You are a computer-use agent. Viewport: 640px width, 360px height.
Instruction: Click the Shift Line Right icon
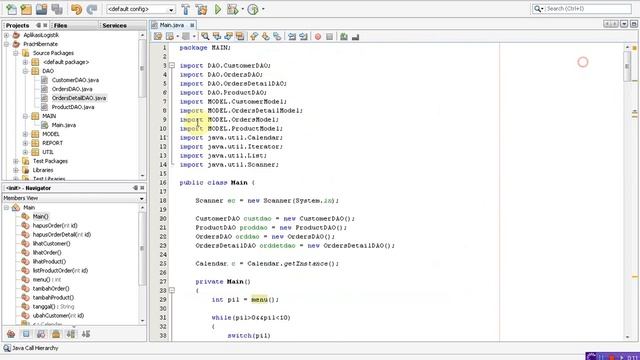point(303,37)
